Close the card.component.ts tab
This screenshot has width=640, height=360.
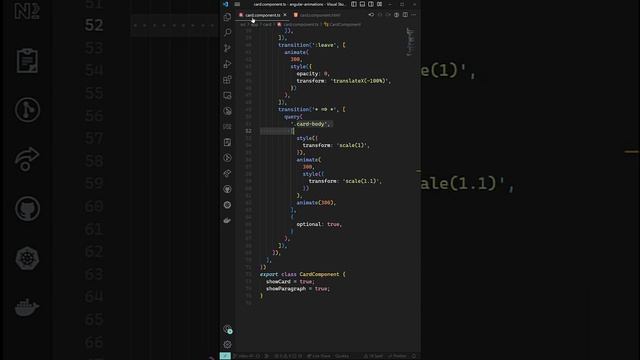[285, 15]
